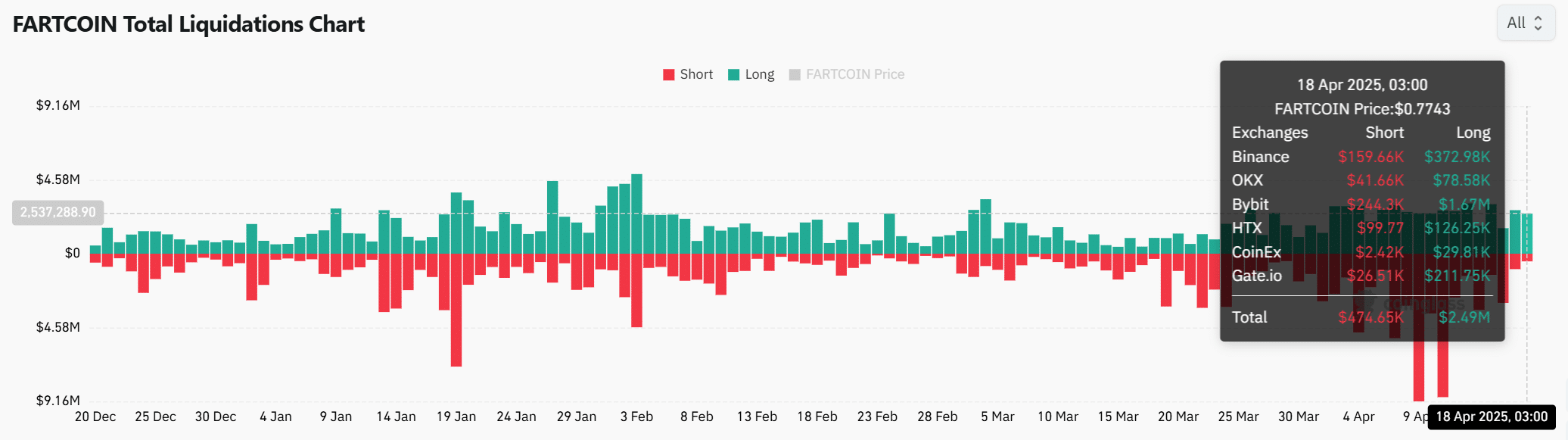Click the "$0" baseline y-axis label

click(x=72, y=253)
